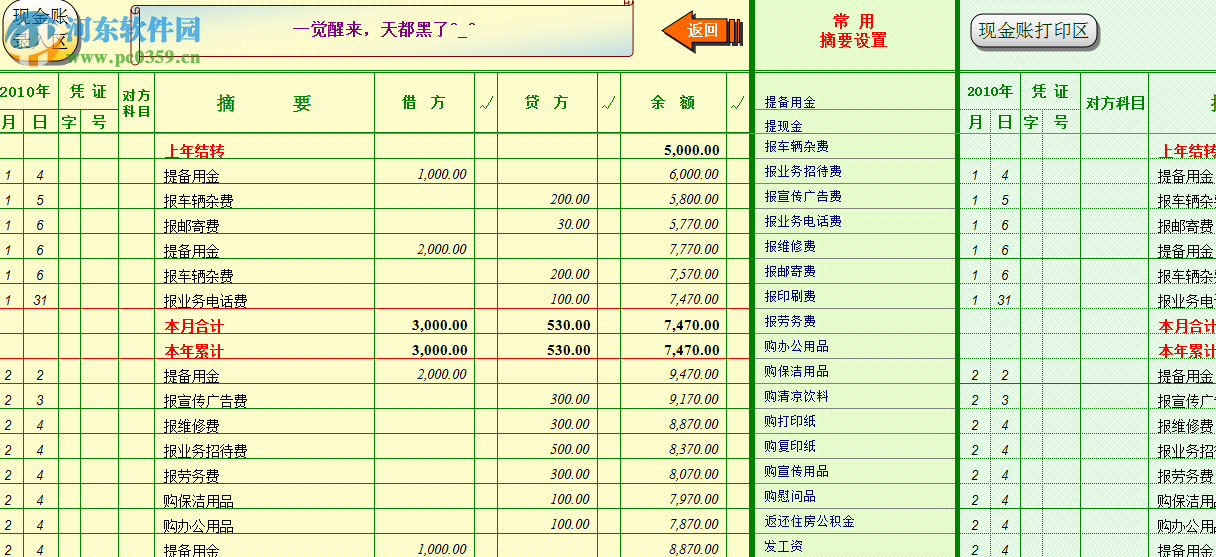1216x557 pixels.
Task: Click the checkmark column header after 余额
Action: (x=738, y=103)
